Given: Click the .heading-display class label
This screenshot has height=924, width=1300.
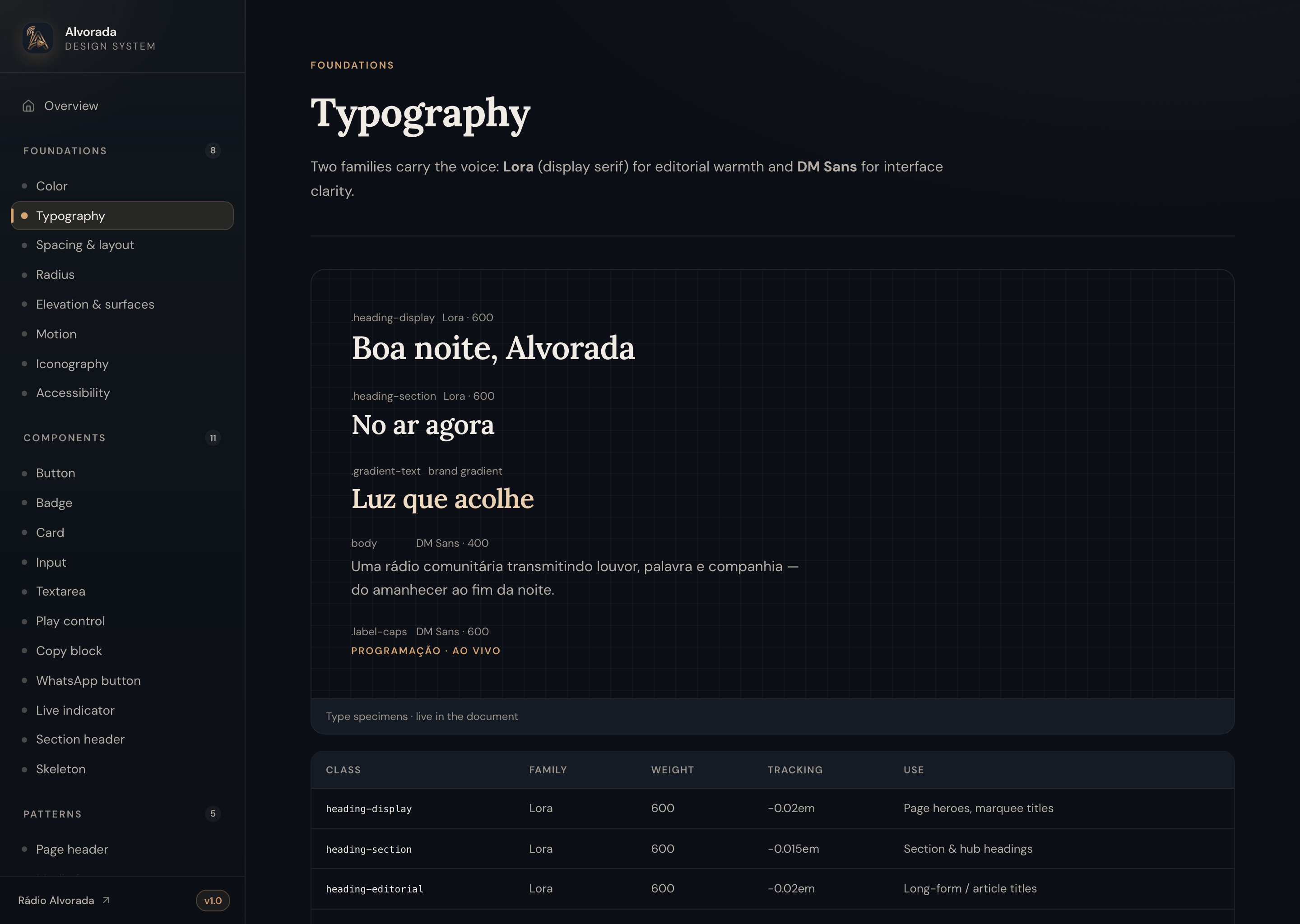Looking at the screenshot, I should pos(393,318).
